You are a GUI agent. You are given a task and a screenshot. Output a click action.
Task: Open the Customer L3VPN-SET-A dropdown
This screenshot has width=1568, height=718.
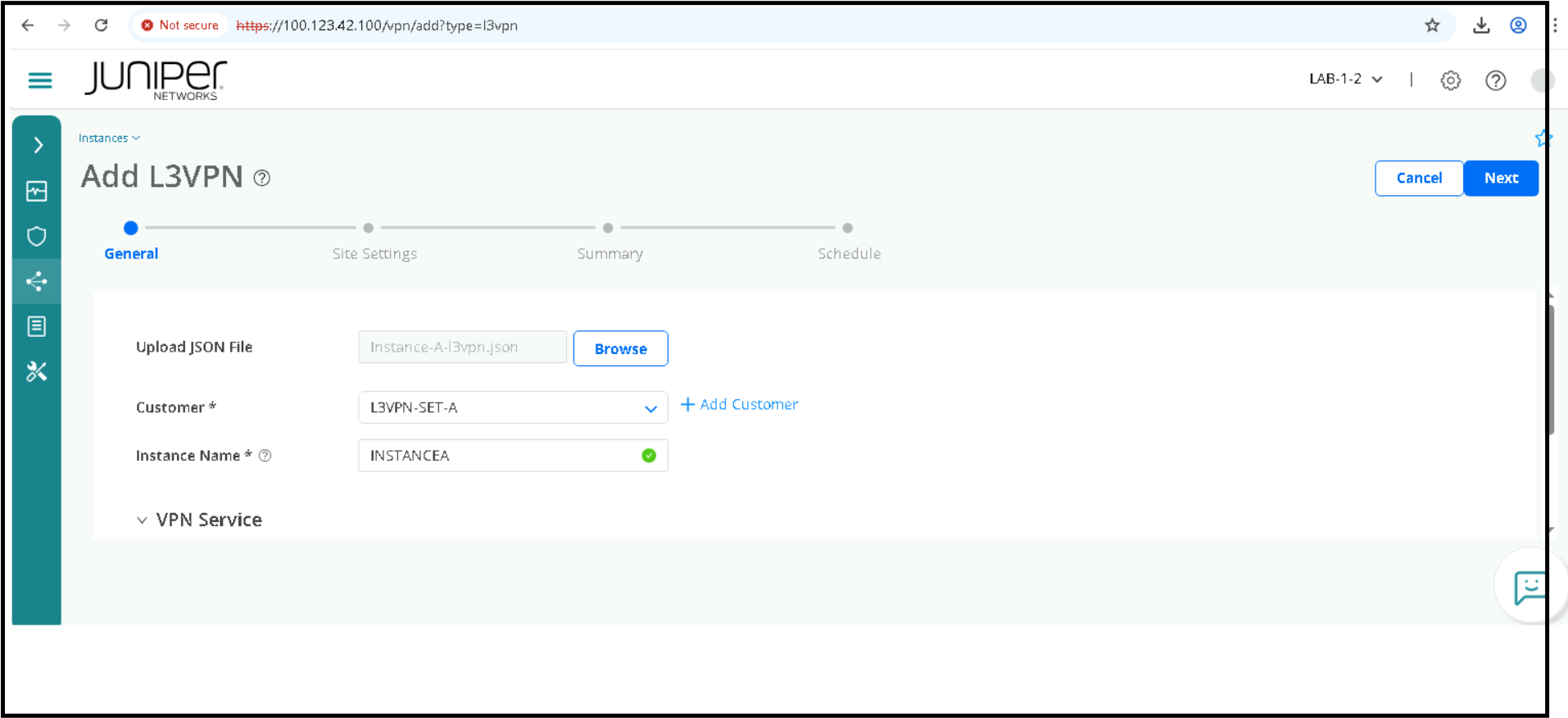[513, 407]
